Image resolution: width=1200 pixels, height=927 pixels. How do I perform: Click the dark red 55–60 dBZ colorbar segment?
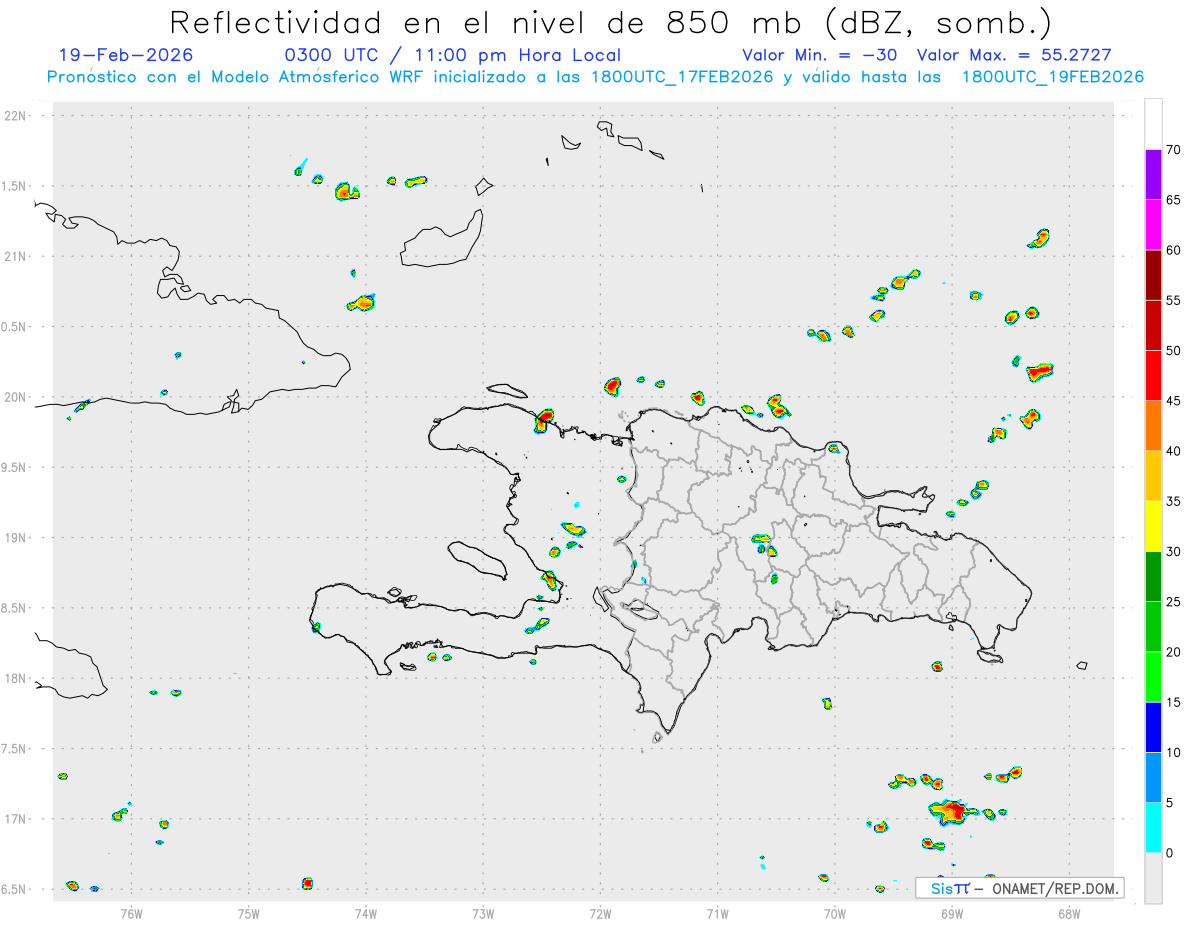1153,275
